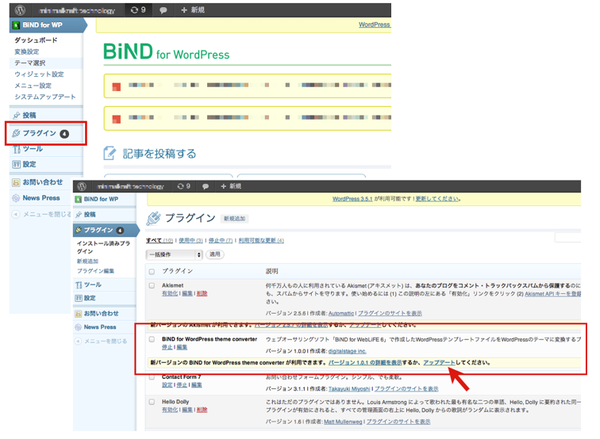Click digitalstage inc. author link

click(347, 351)
